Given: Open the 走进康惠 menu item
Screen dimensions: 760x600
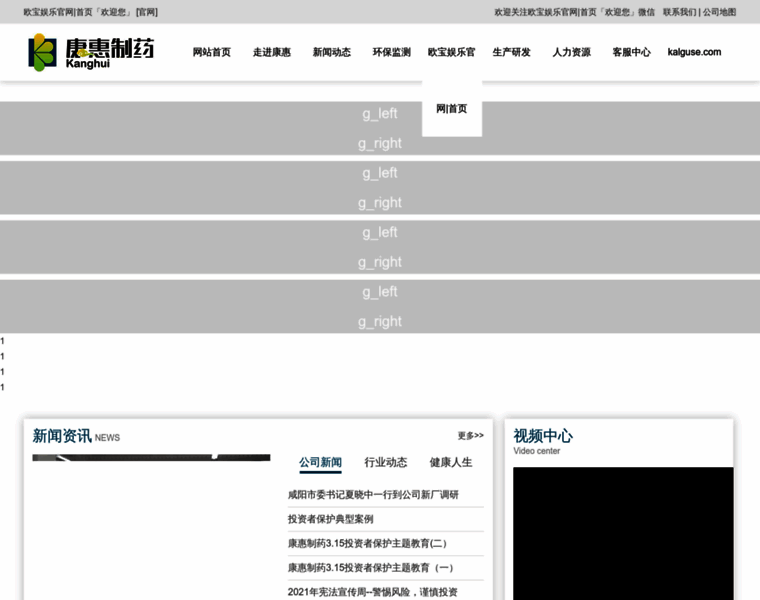Looking at the screenshot, I should tap(272, 52).
